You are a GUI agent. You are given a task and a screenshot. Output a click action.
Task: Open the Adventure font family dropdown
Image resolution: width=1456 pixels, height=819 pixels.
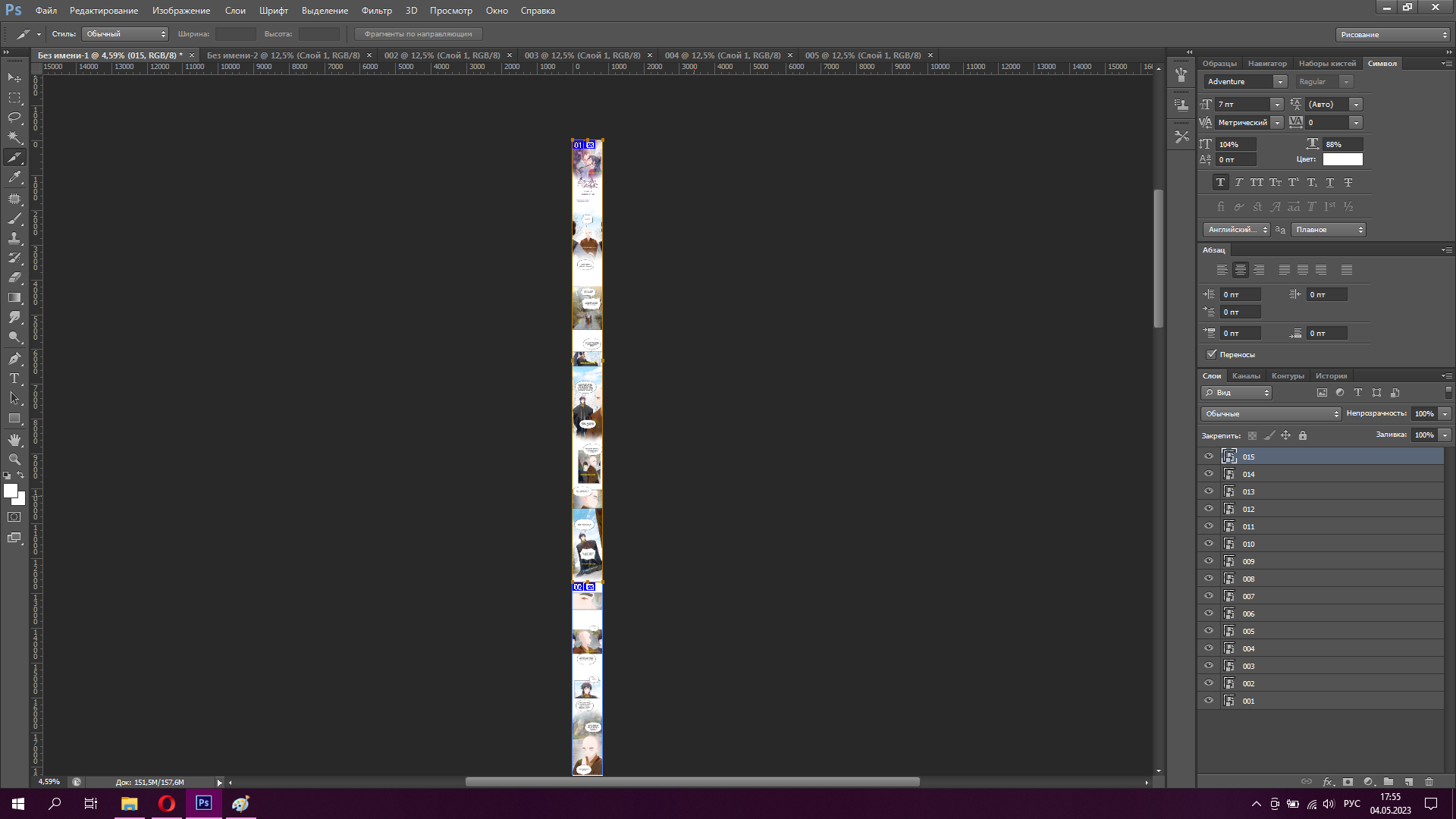tap(1280, 82)
